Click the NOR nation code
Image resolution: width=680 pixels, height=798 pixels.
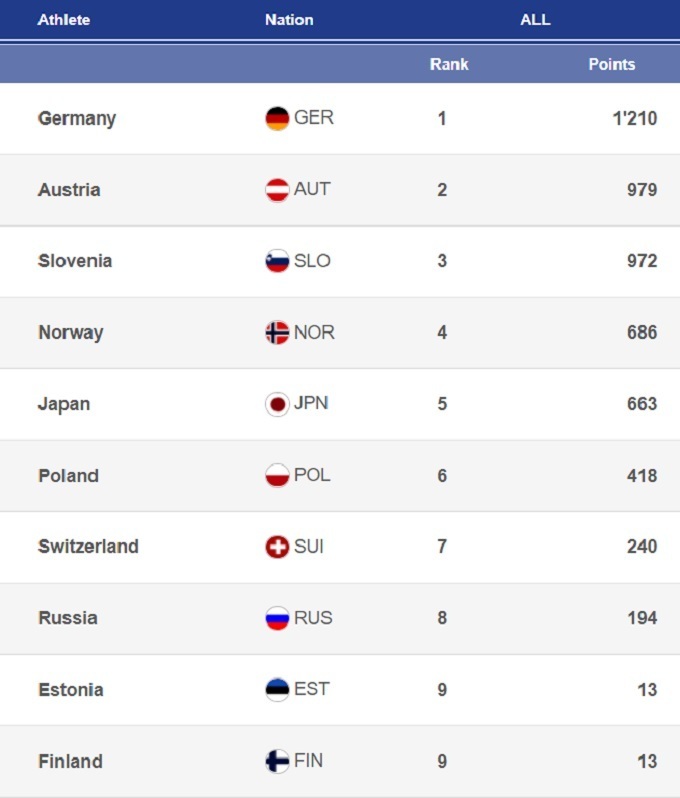(x=314, y=332)
